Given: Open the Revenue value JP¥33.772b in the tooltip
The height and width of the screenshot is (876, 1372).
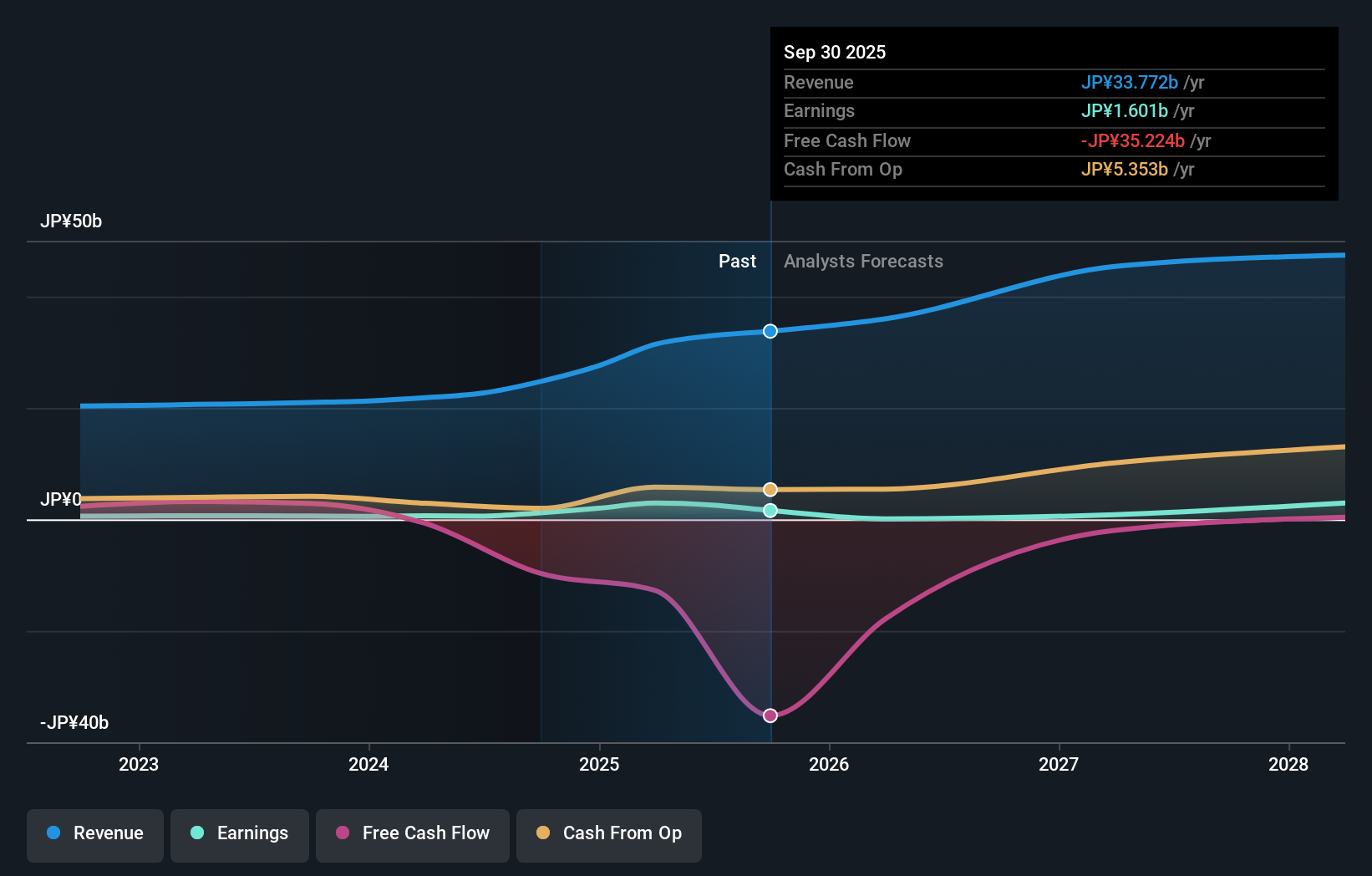Looking at the screenshot, I should (1131, 83).
